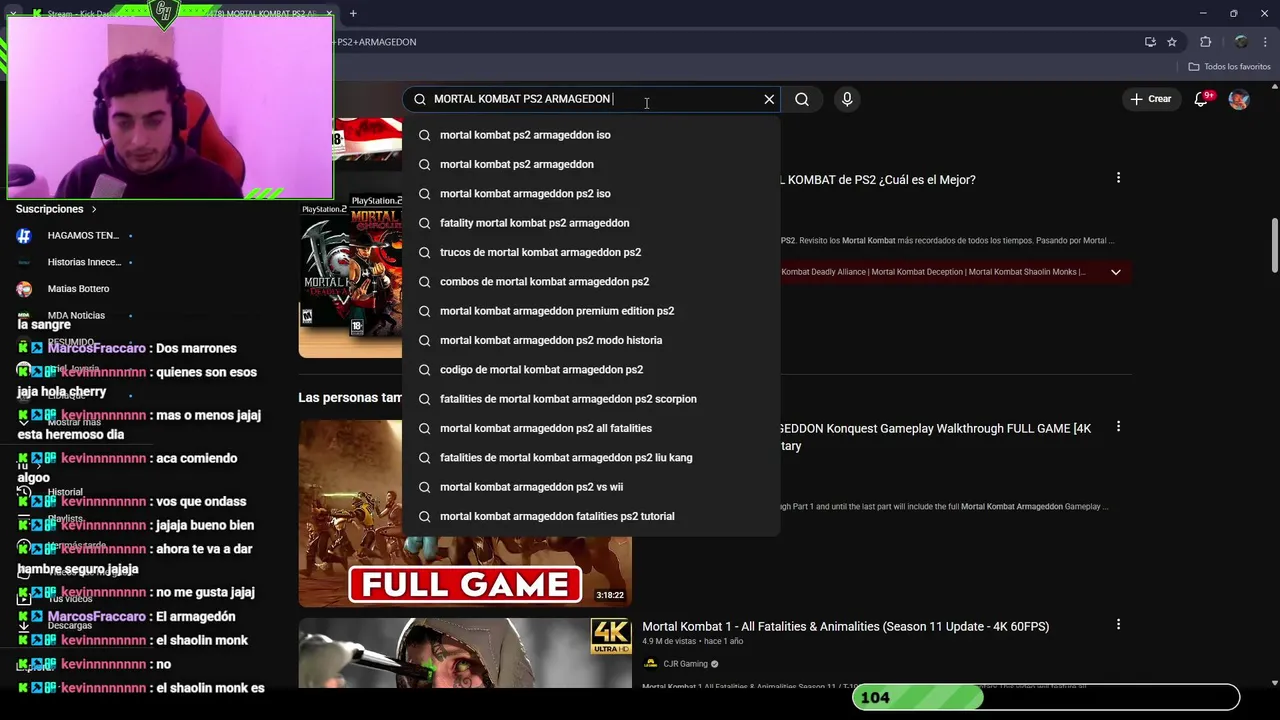Open more options for Konquest Gameplay Walkthrough video
This screenshot has height=720, width=1280.
click(1118, 427)
